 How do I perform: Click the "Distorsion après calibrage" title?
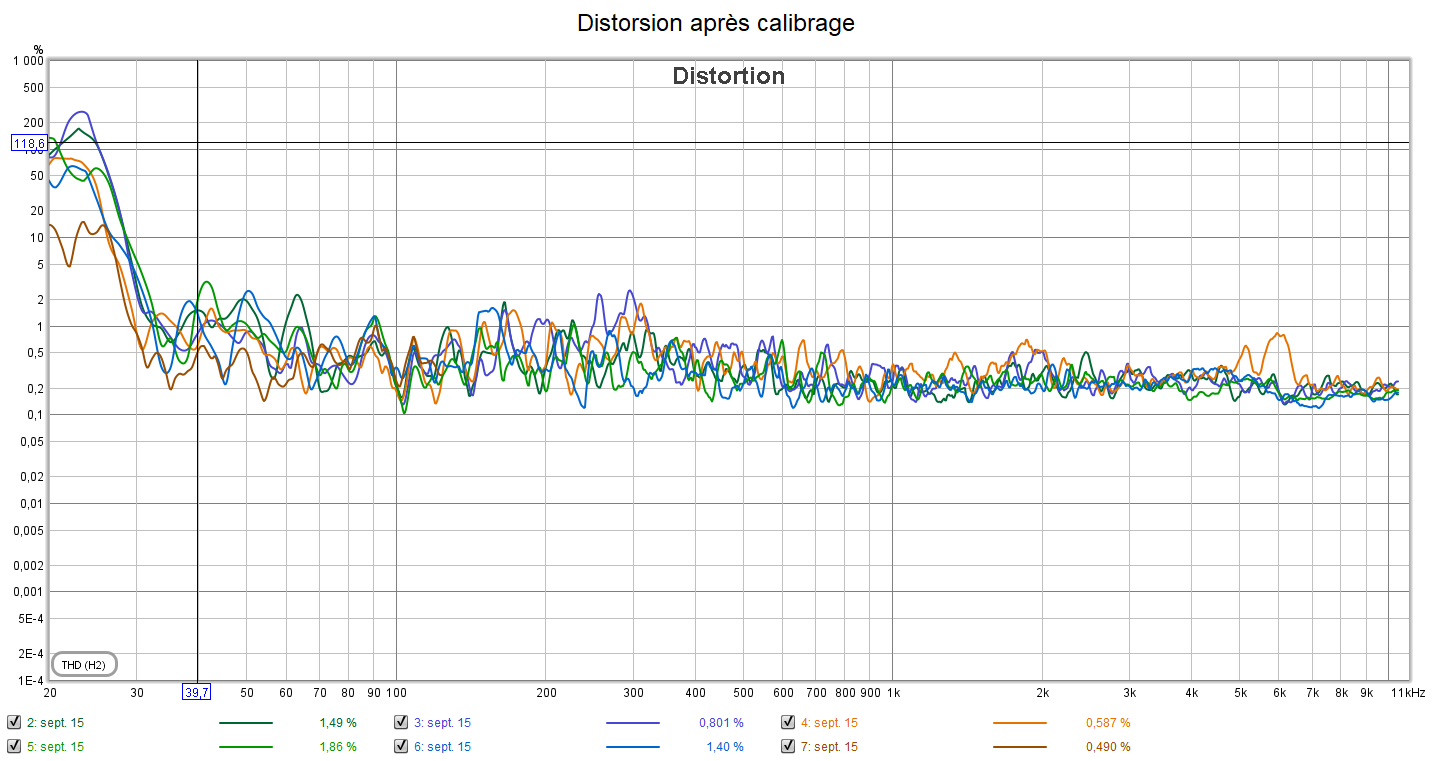tap(716, 23)
